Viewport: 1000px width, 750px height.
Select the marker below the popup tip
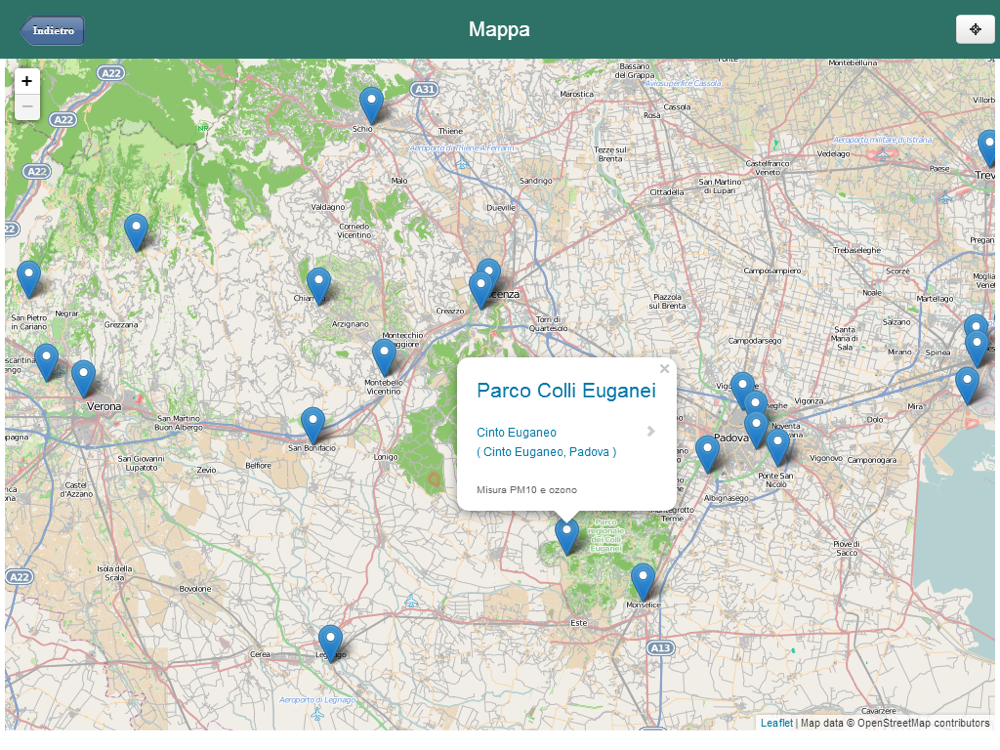coord(566,536)
